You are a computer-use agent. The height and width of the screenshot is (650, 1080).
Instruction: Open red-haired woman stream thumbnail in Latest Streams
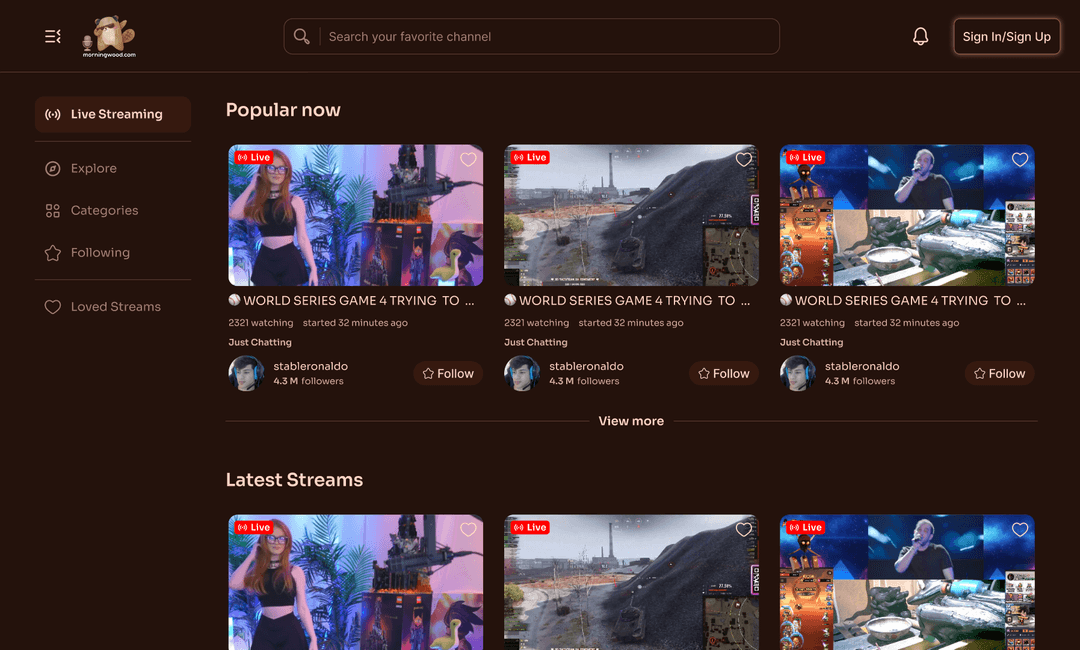point(355,583)
